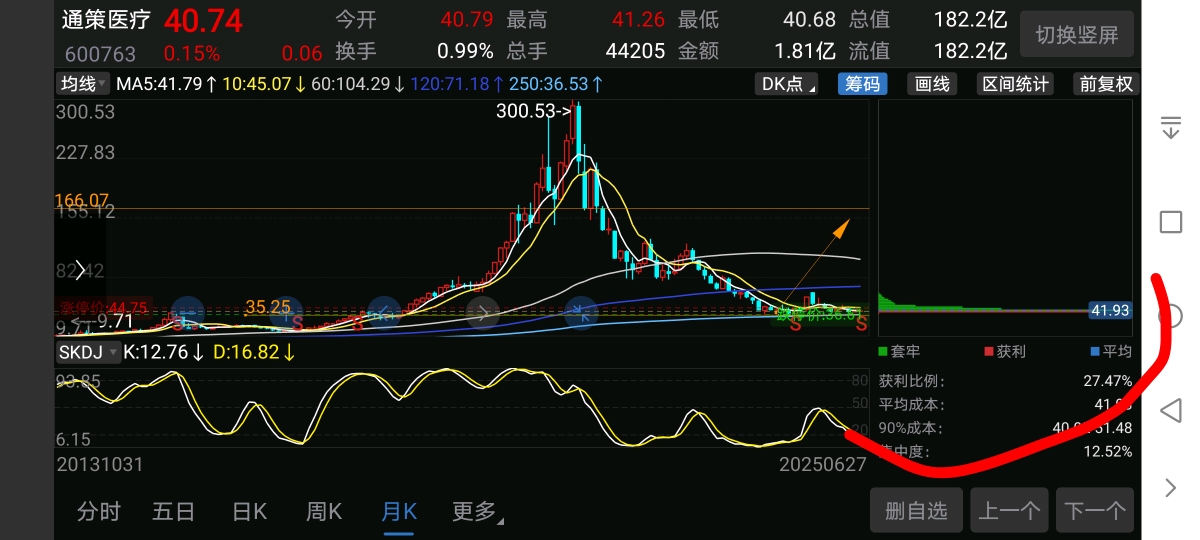Tap the 250:36.53 average label
This screenshot has width=1200, height=540.
[x=556, y=85]
